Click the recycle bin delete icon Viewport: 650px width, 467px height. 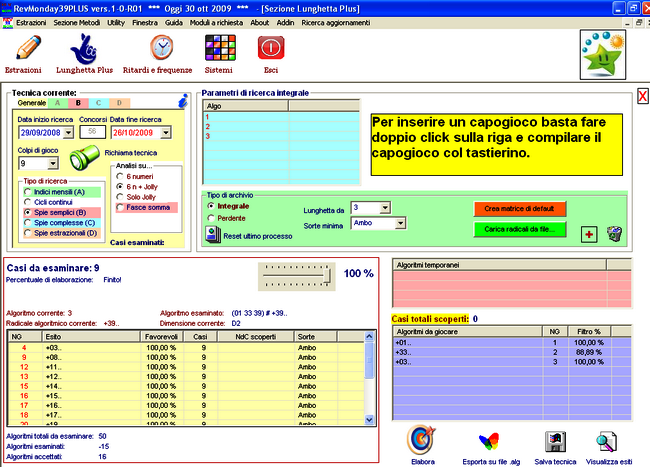614,234
